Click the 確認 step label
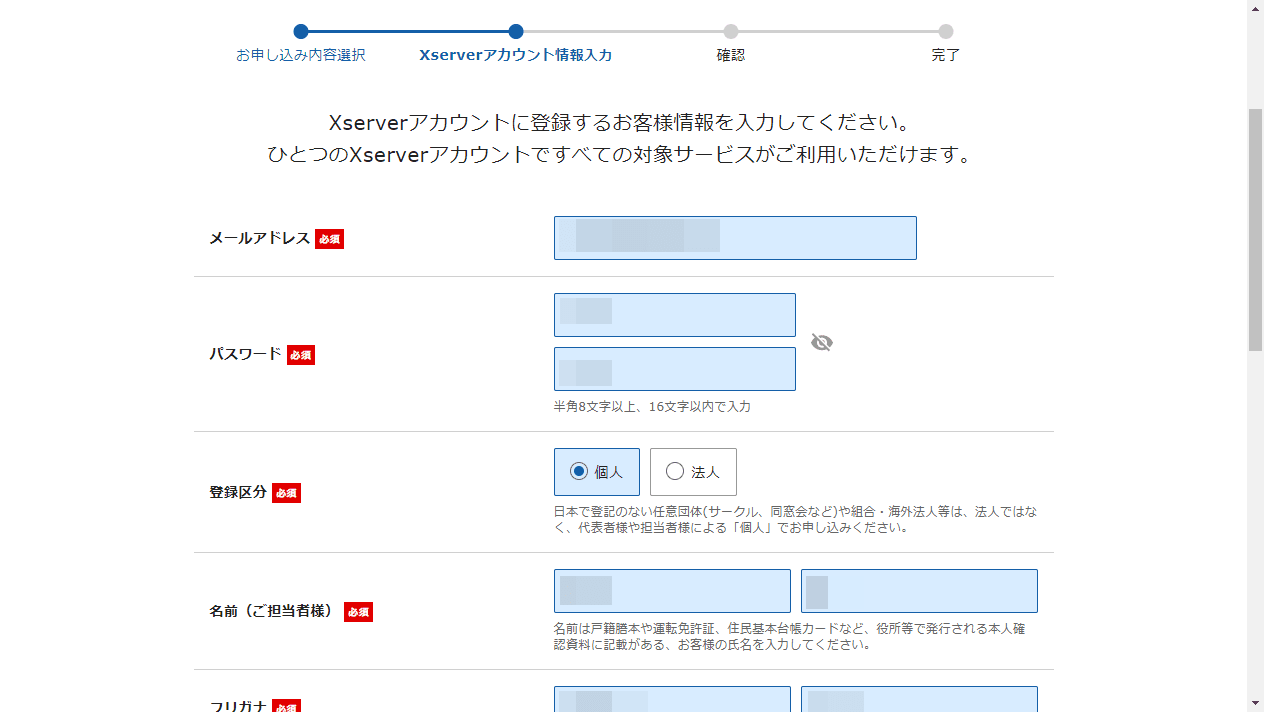 point(731,55)
